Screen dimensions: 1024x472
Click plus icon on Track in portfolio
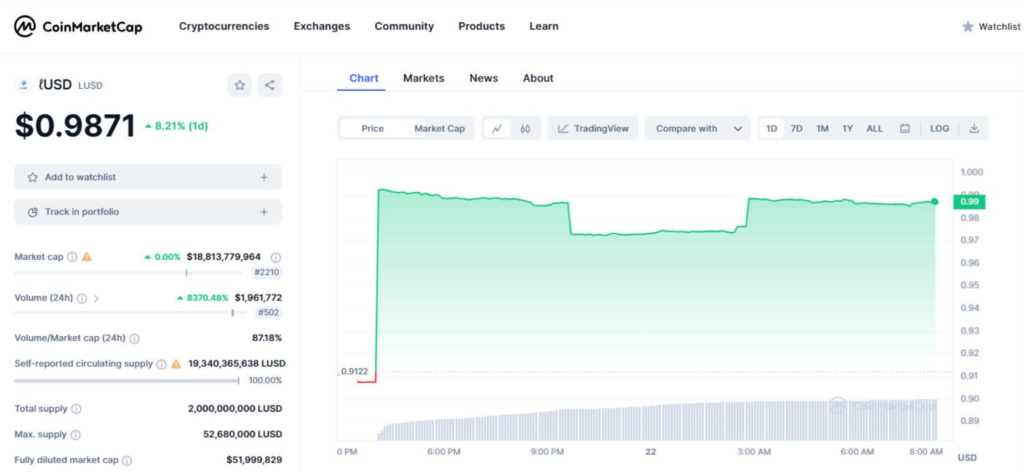264,212
